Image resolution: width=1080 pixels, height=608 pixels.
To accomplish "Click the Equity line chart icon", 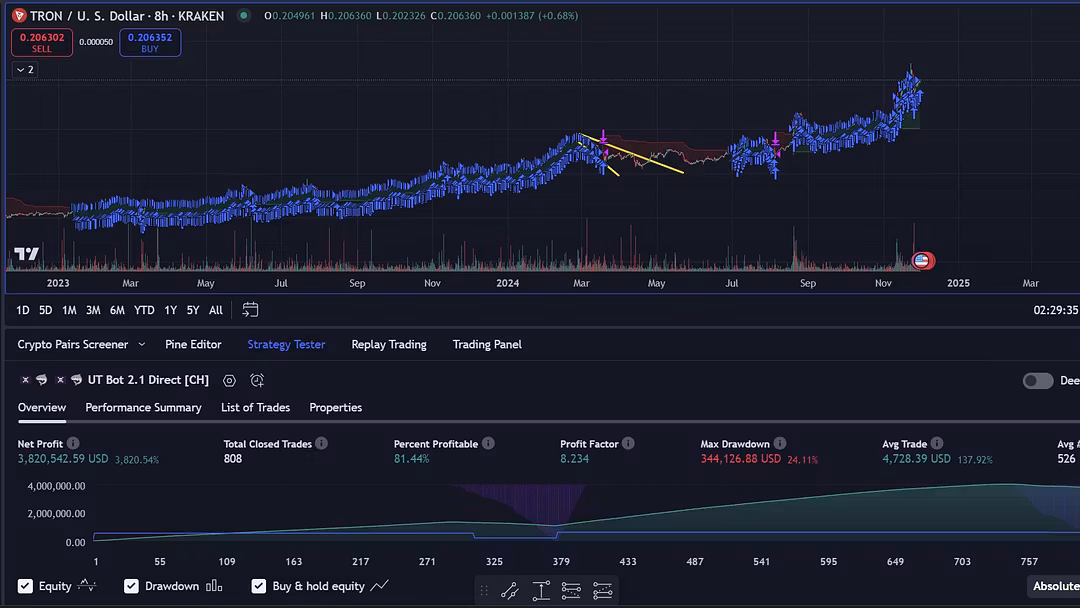I will pyautogui.click(x=87, y=585).
